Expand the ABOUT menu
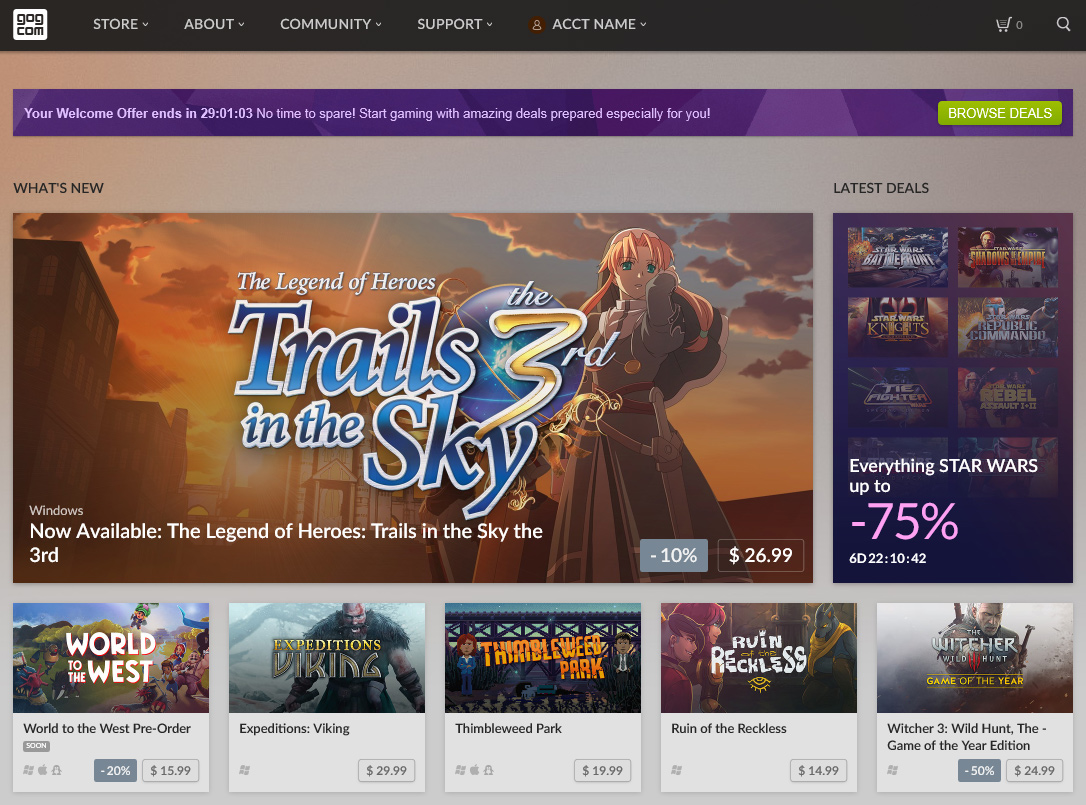The width and height of the screenshot is (1086, 805). (x=214, y=24)
